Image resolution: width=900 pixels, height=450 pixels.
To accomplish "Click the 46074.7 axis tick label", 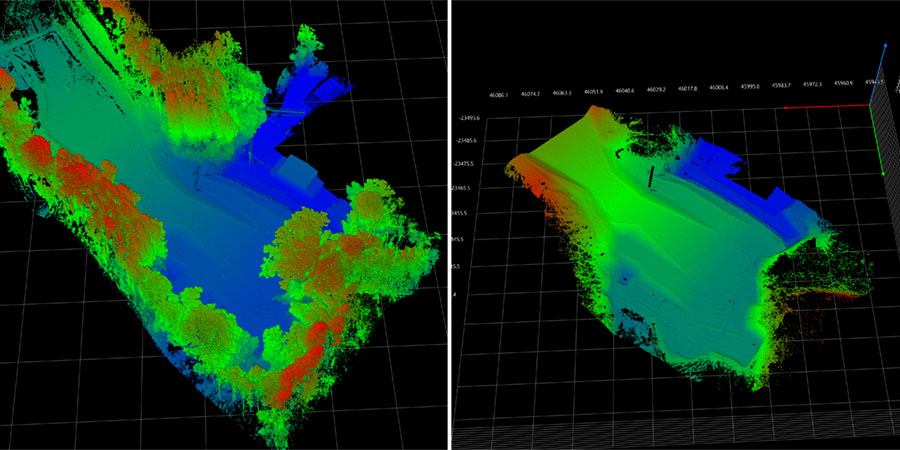I will point(531,94).
